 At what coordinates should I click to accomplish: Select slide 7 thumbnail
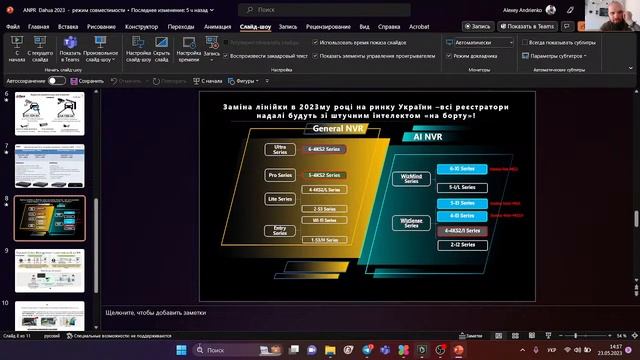pyautogui.click(x=50, y=166)
